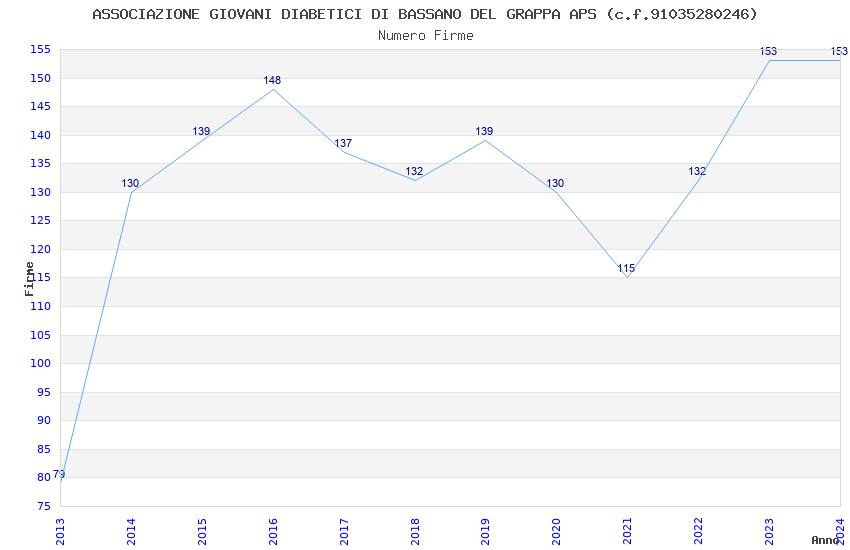
Task: Click the 2017 data label 137
Action: click(343, 143)
